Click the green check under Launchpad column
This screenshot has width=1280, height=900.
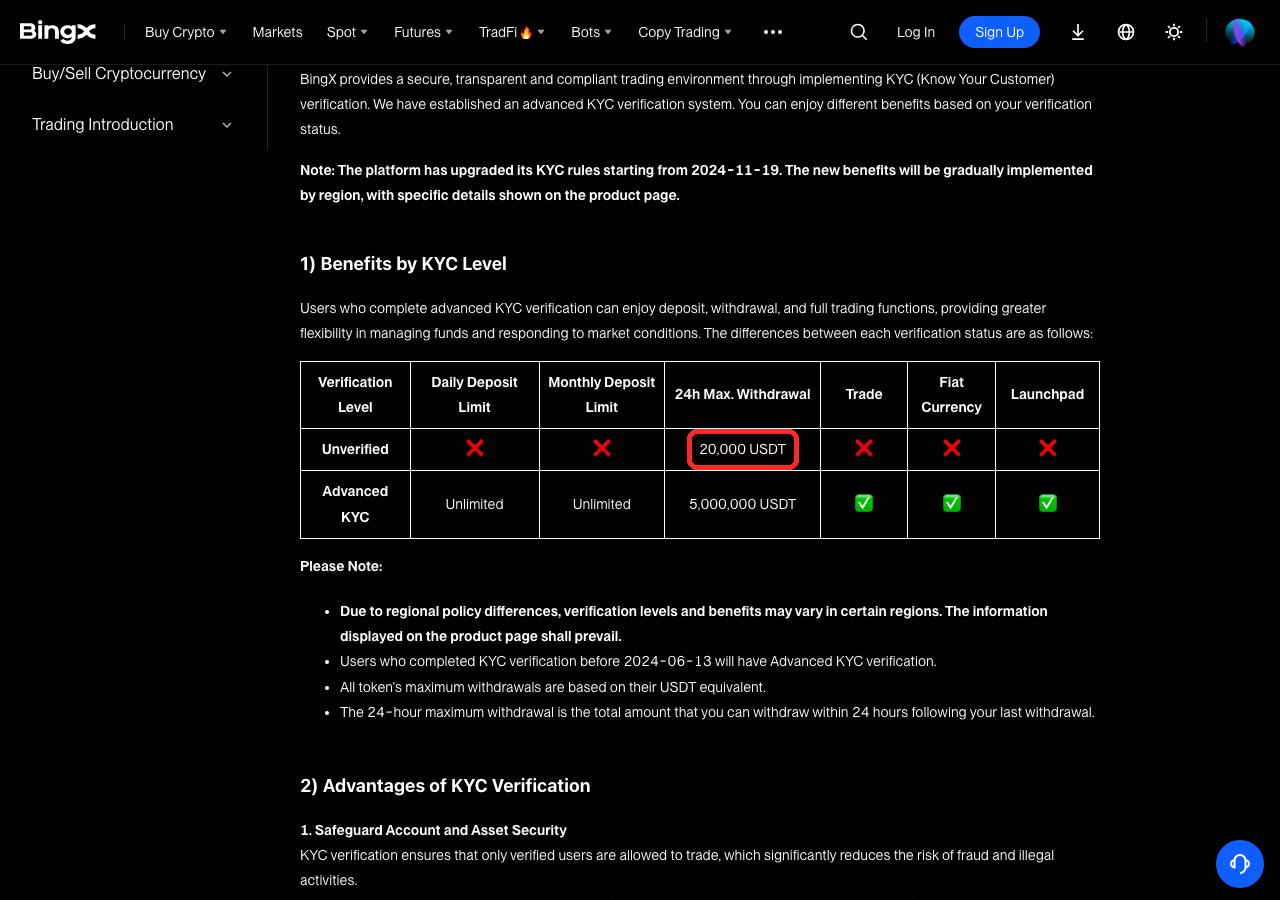tap(1048, 503)
